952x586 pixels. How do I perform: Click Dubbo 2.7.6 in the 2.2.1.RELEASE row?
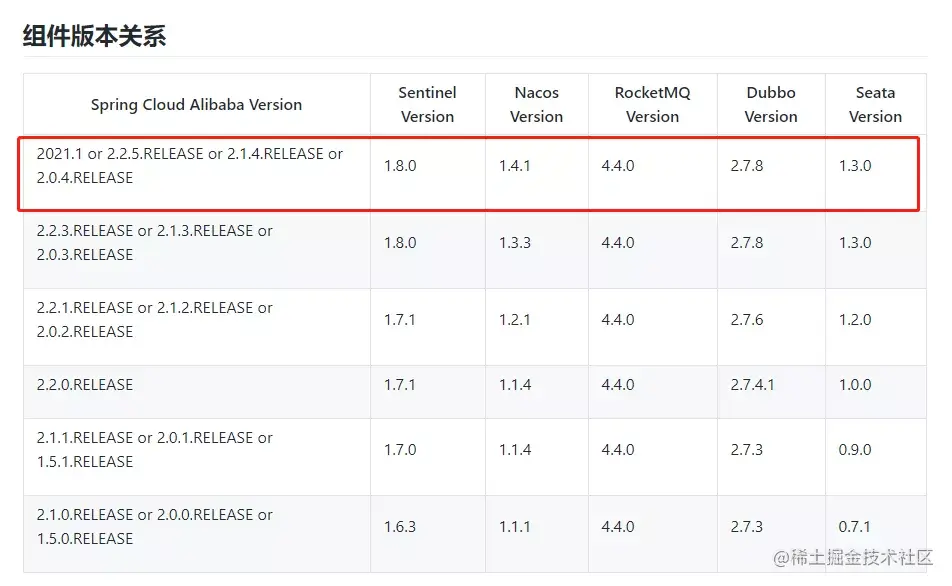pyautogui.click(x=747, y=320)
